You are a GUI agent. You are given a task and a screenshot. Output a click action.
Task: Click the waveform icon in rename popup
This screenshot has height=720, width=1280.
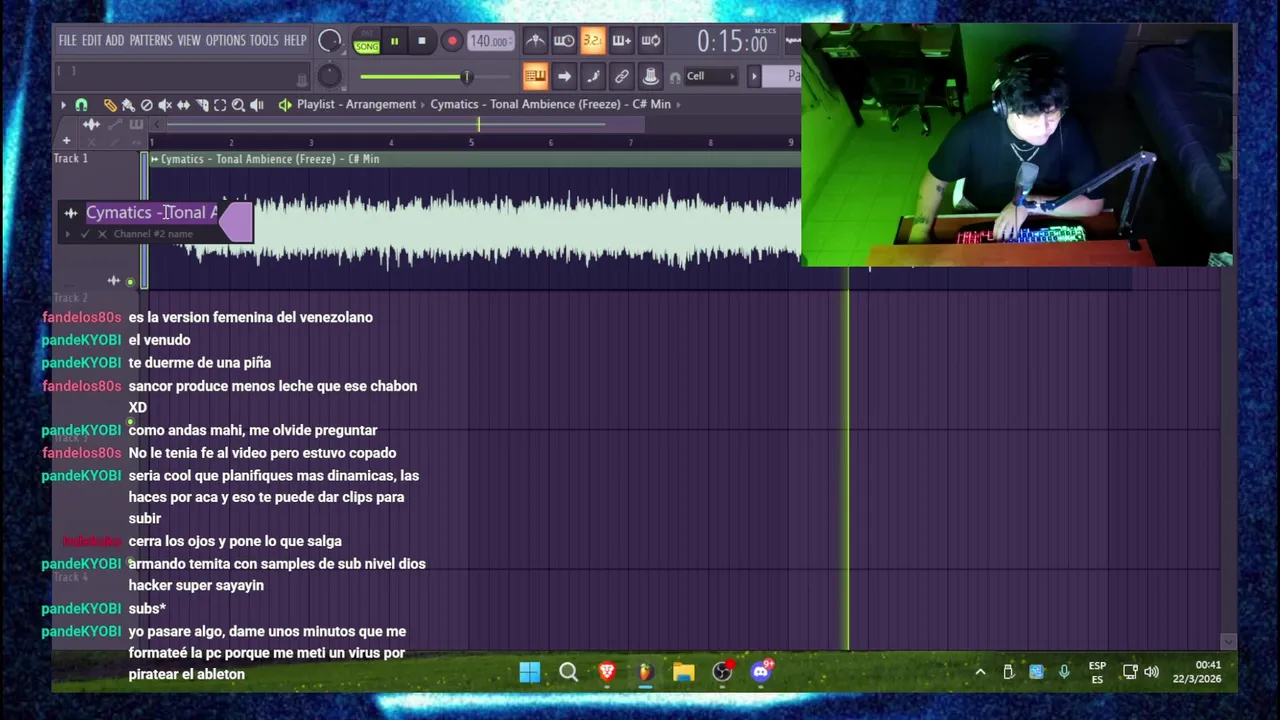71,213
